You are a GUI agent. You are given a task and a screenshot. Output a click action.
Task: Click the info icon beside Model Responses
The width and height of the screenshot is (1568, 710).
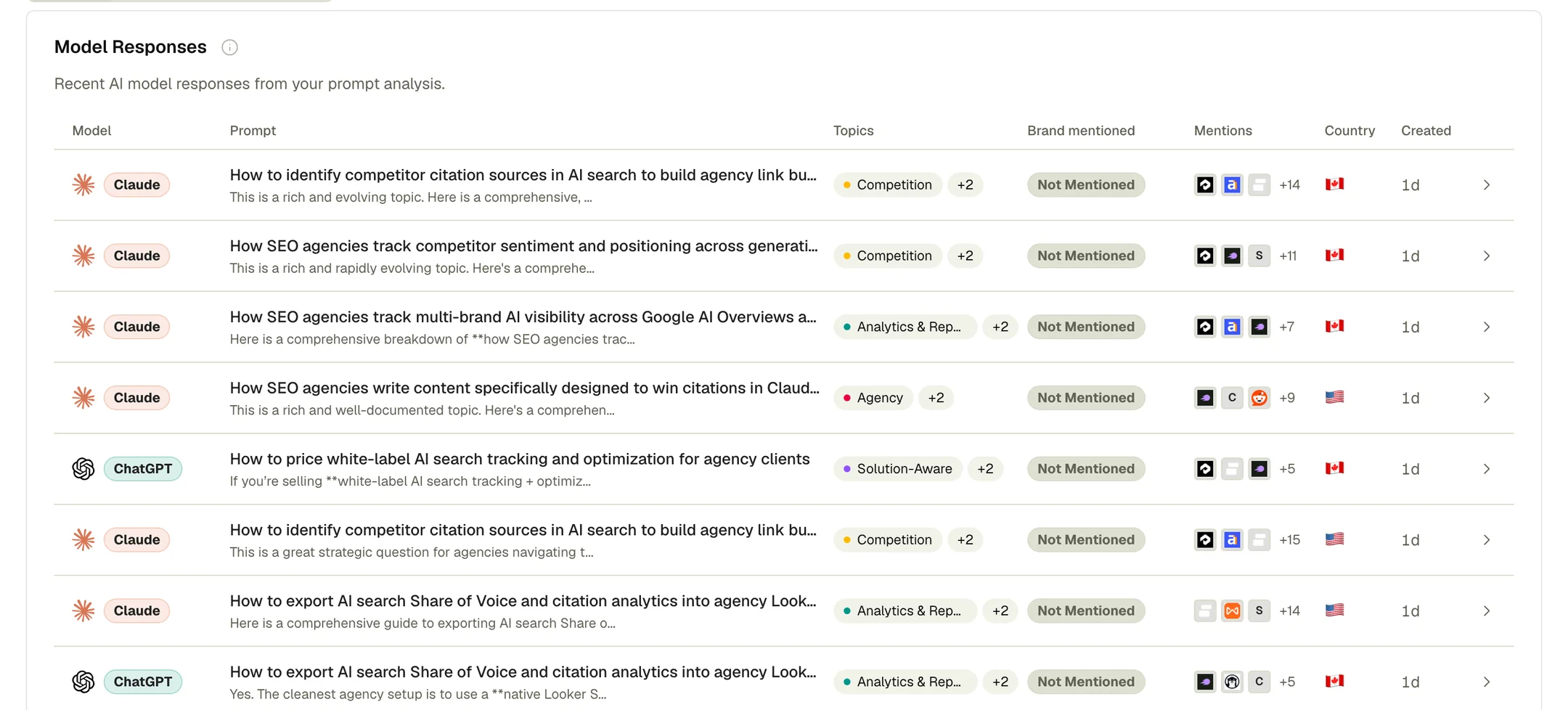click(229, 47)
